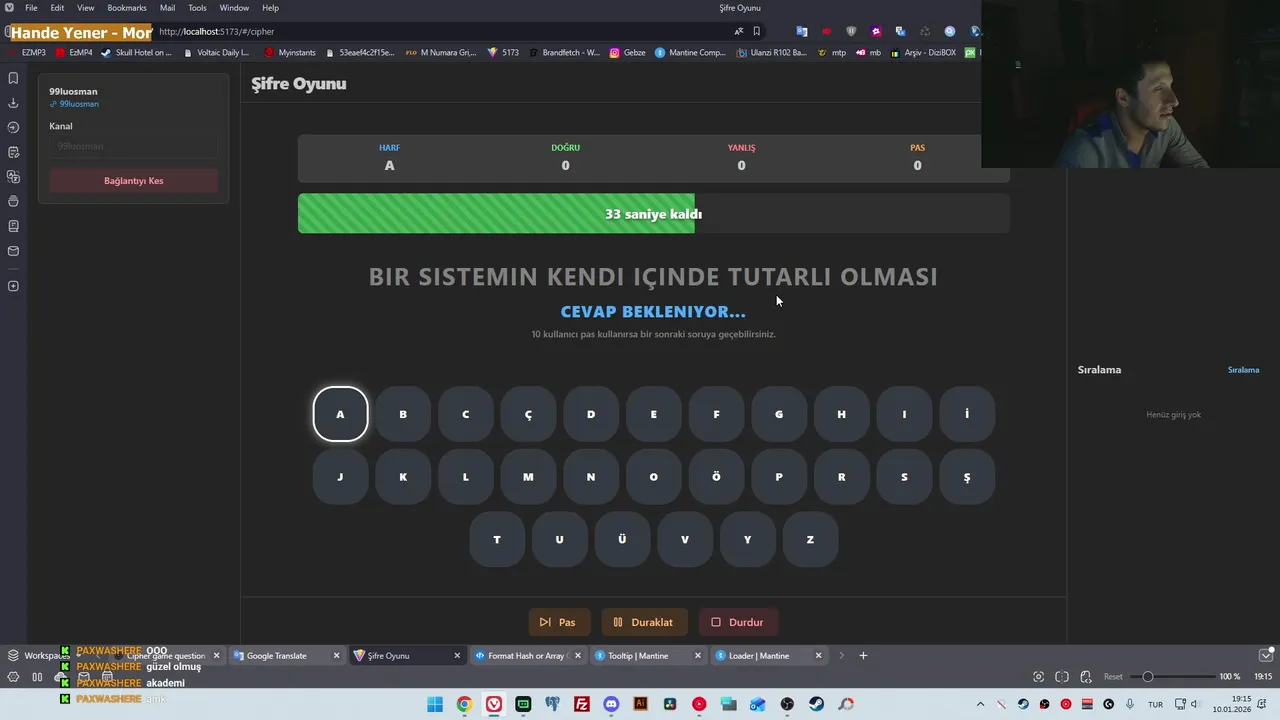Select letter A key
This screenshot has height=720, width=1280.
click(x=340, y=414)
